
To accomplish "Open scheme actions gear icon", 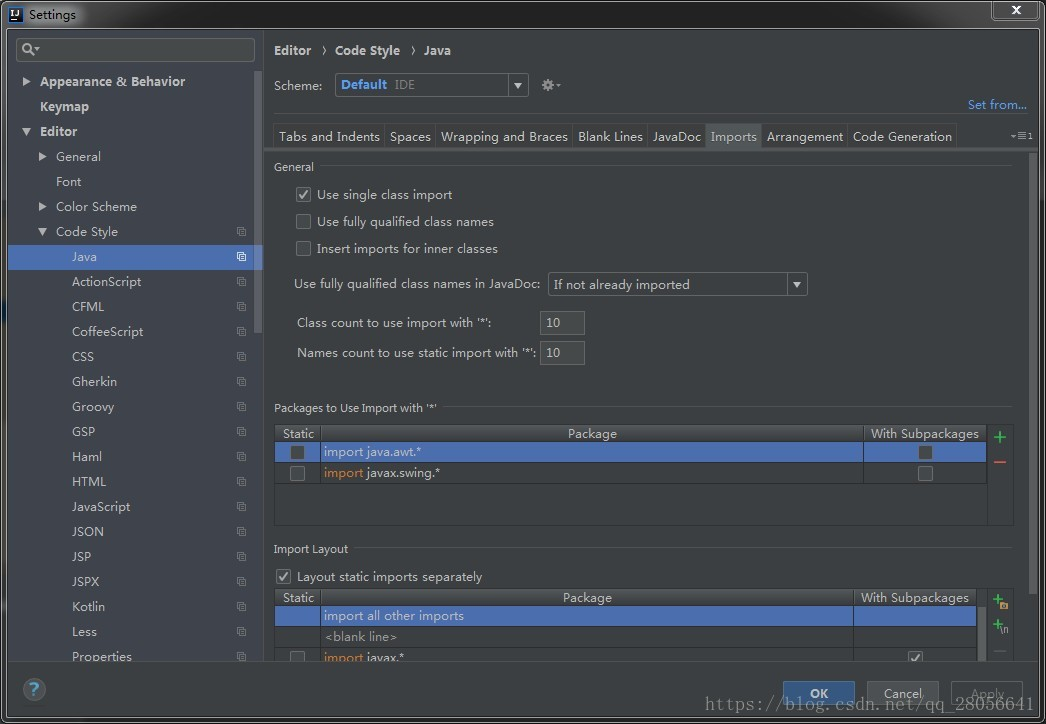I will [x=550, y=85].
